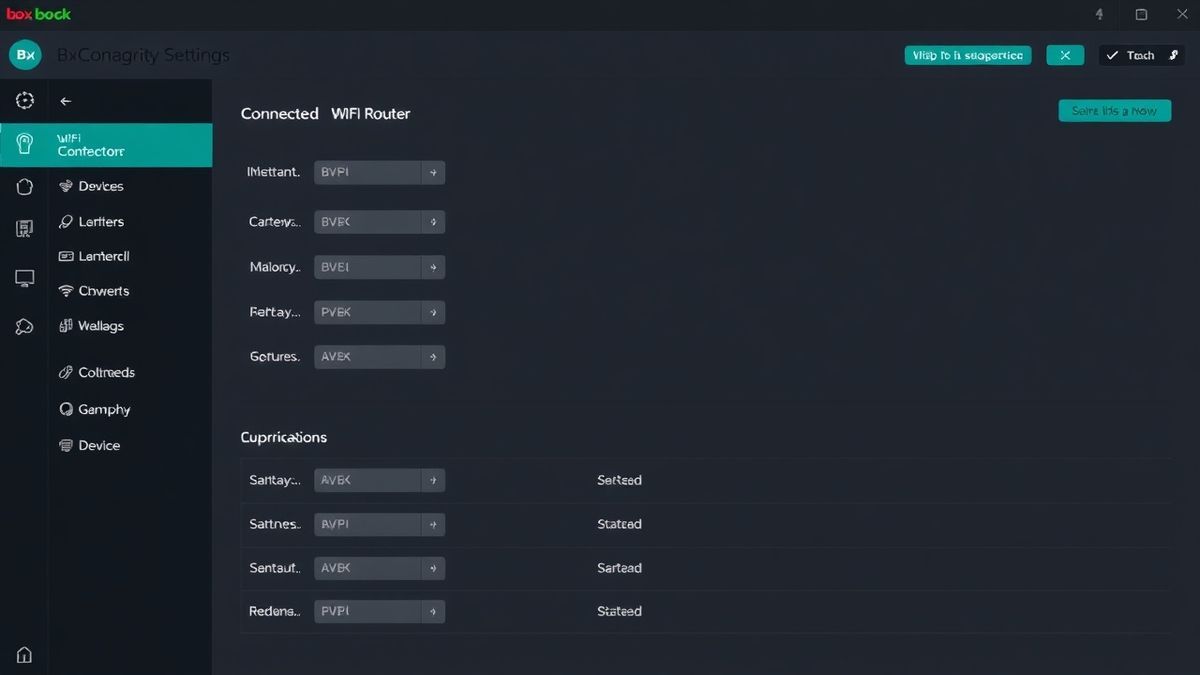Image resolution: width=1200 pixels, height=675 pixels.
Task: Expand the Sattnes AVPI dropdown
Action: coord(380,524)
